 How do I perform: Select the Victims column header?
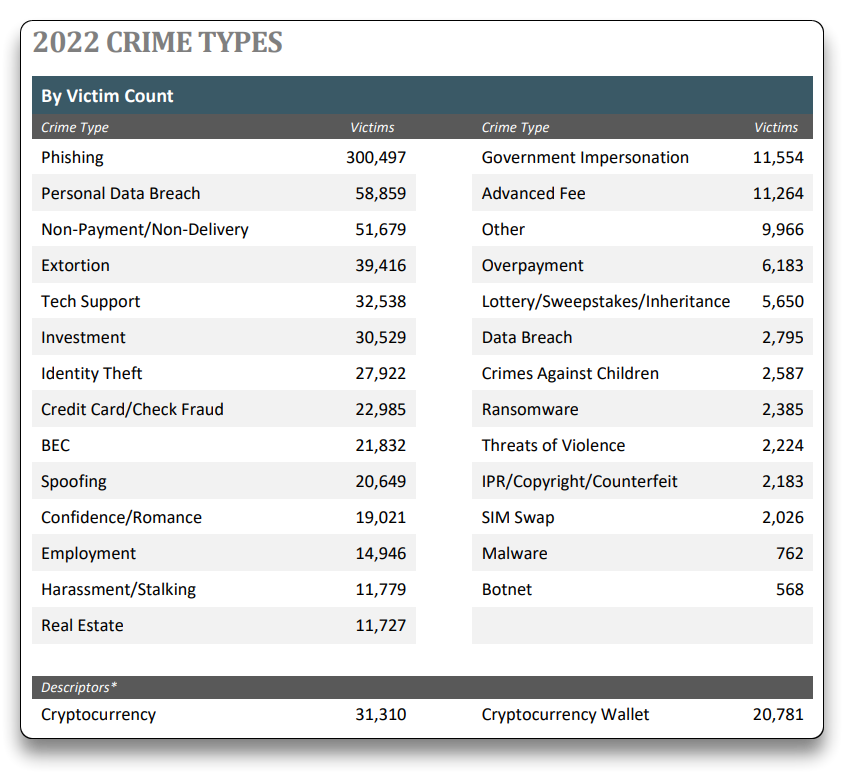(372, 127)
